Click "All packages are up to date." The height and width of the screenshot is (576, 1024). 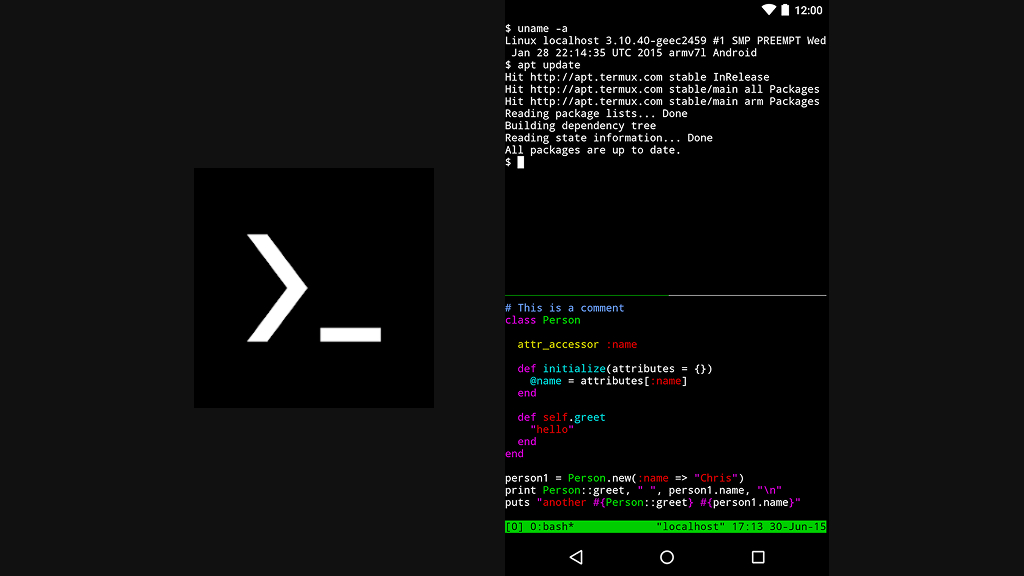pyautogui.click(x=593, y=150)
